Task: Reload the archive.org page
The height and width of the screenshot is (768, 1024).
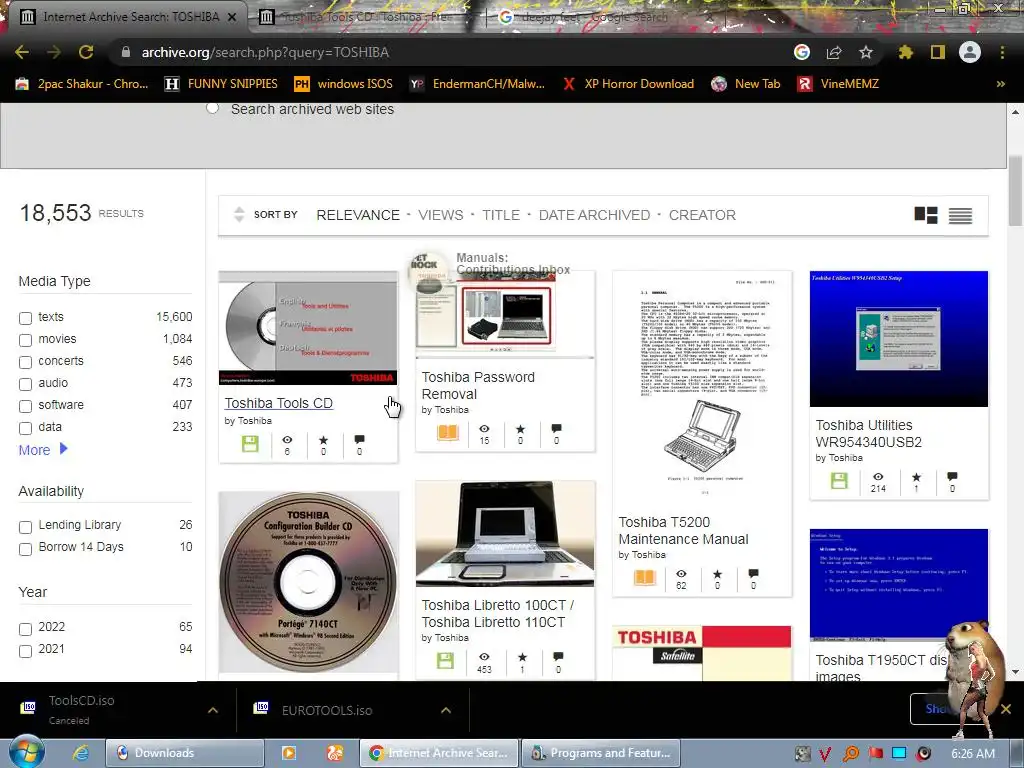Action: [86, 52]
